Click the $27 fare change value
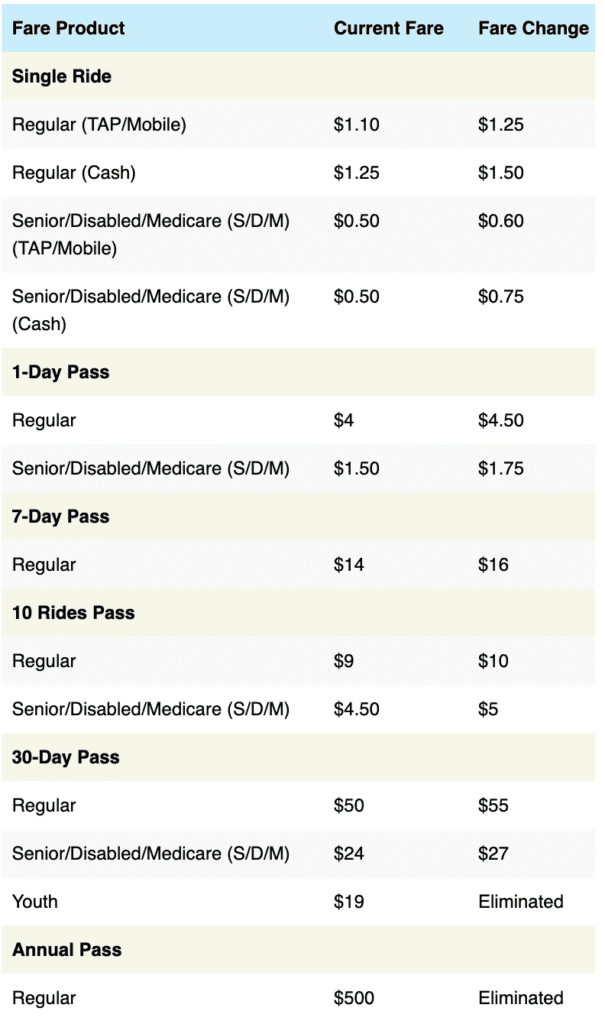This screenshot has height=1024, width=605. click(493, 853)
